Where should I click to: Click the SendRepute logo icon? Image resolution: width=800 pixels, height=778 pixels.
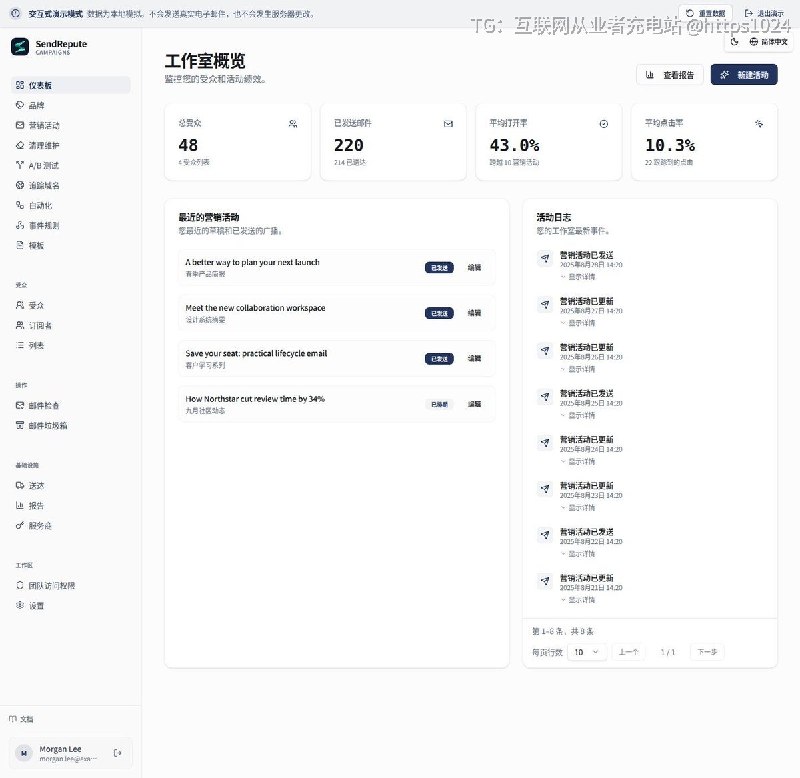click(20, 46)
